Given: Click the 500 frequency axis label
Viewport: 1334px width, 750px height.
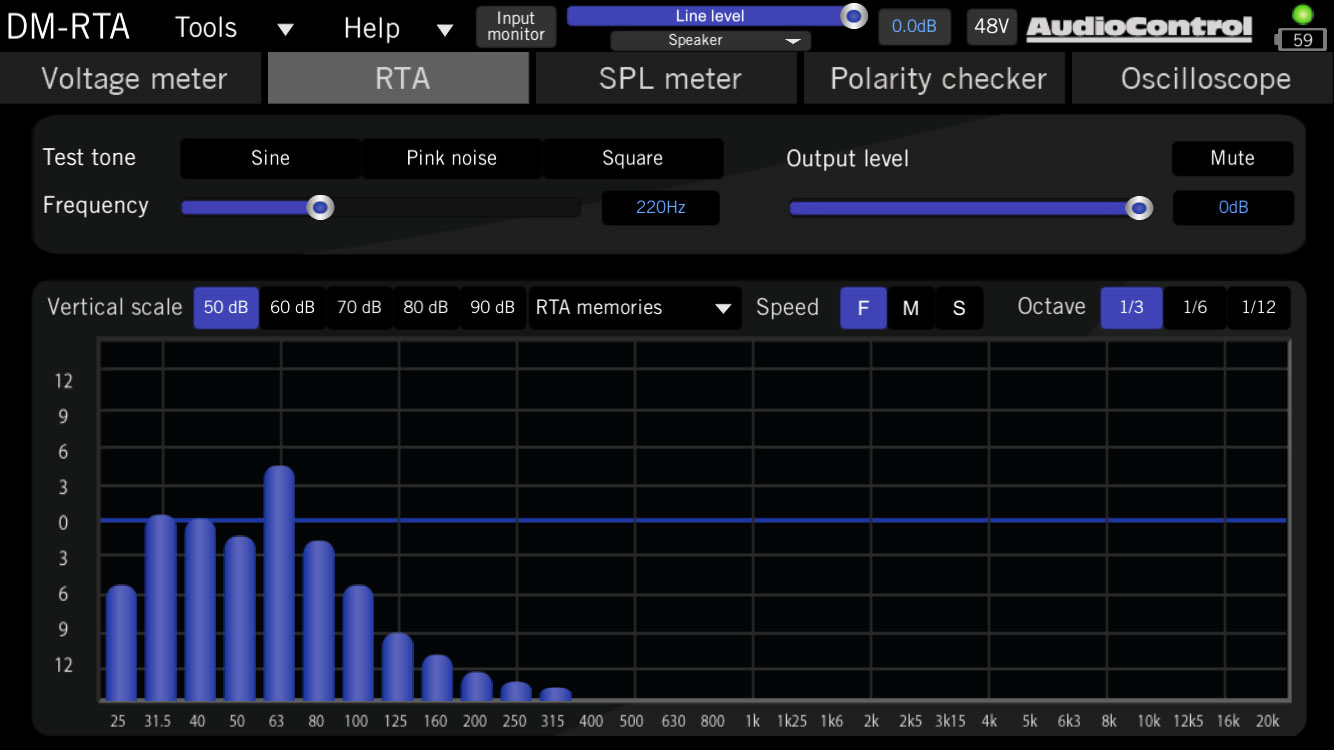Looking at the screenshot, I should click(x=632, y=722).
